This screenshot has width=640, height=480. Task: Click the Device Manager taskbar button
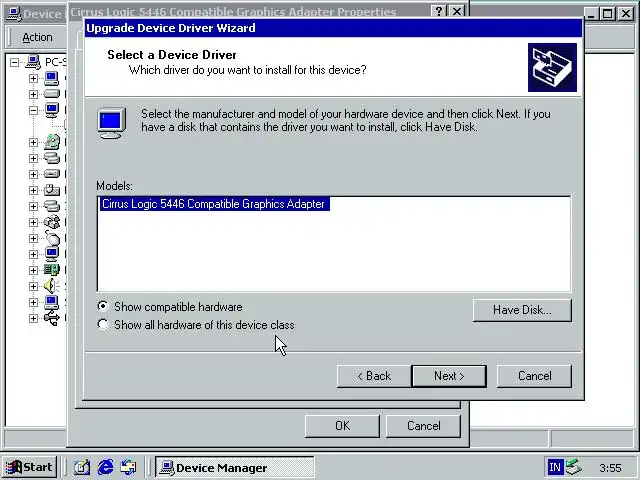[x=235, y=467]
